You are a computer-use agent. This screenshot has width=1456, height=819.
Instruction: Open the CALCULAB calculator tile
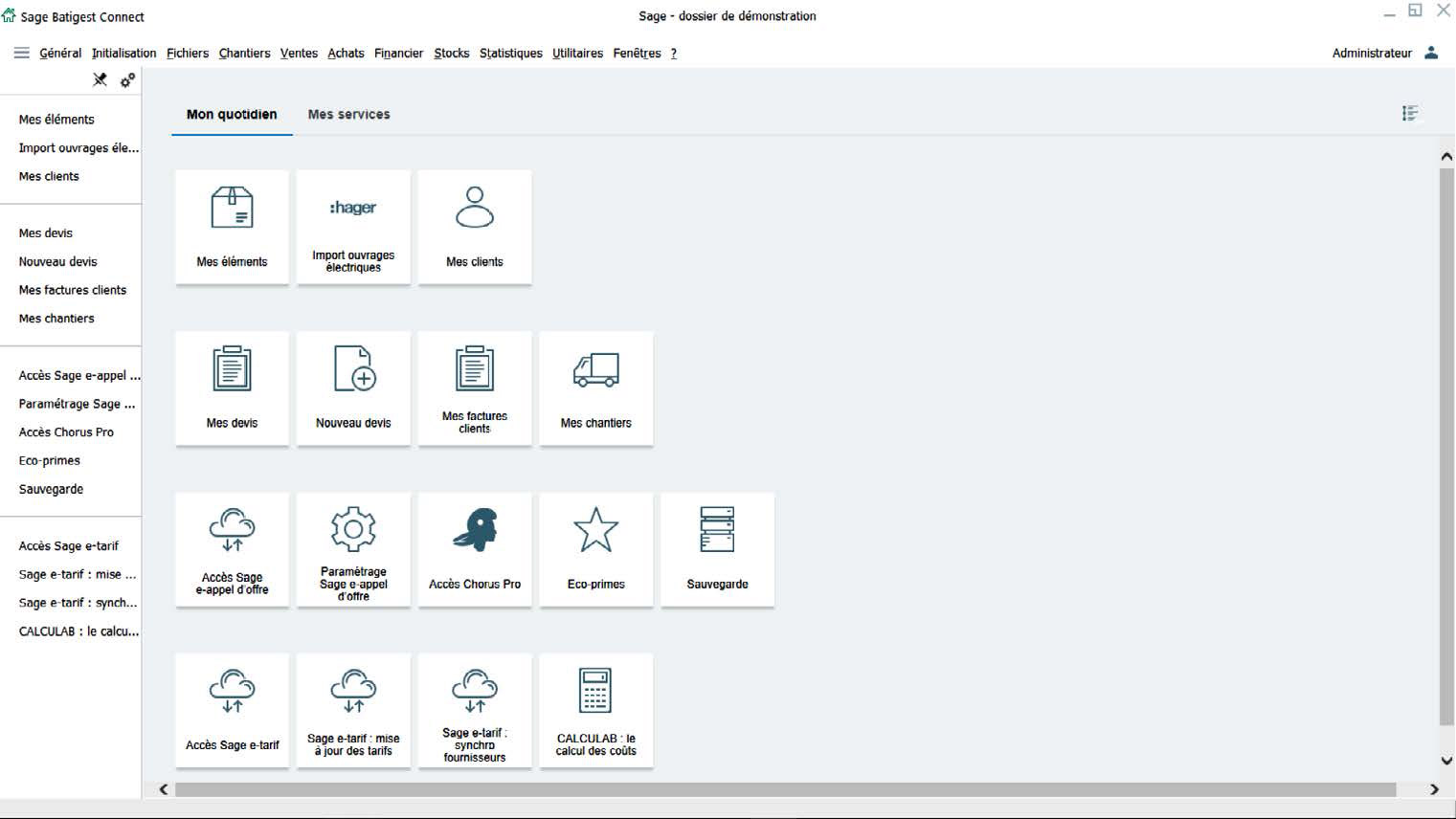pos(596,710)
